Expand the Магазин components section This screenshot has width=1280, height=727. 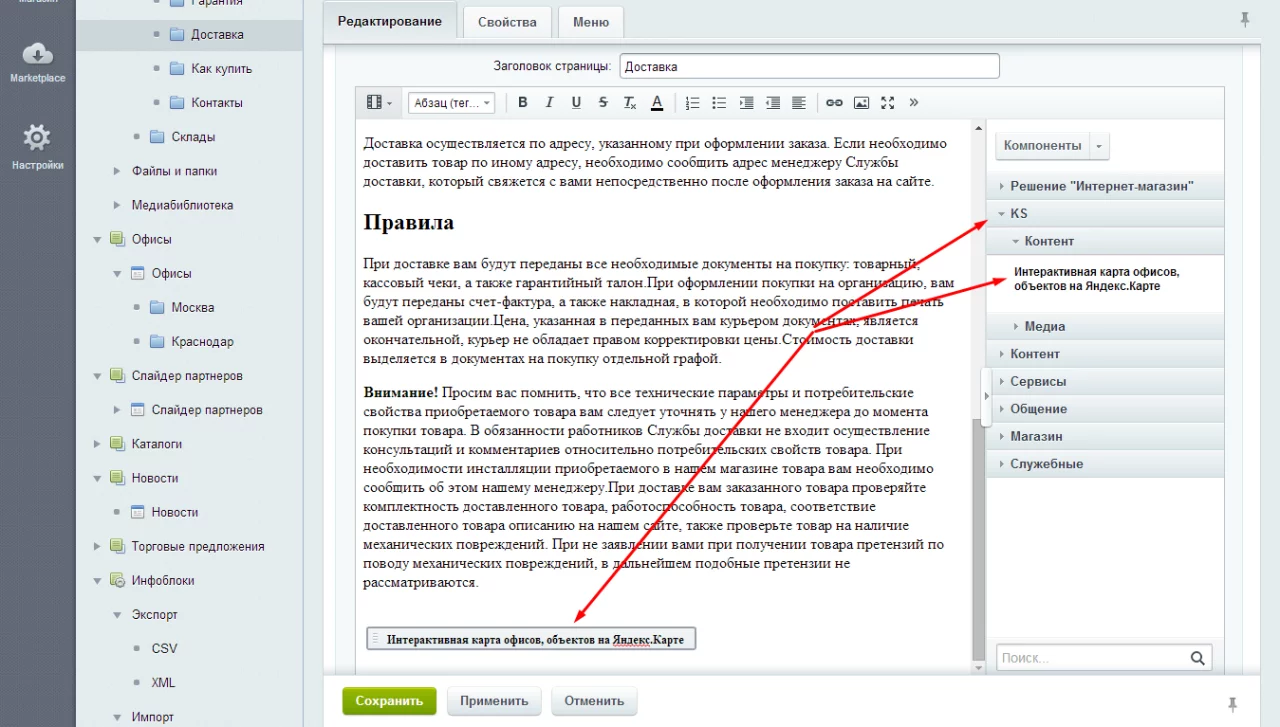(1036, 436)
